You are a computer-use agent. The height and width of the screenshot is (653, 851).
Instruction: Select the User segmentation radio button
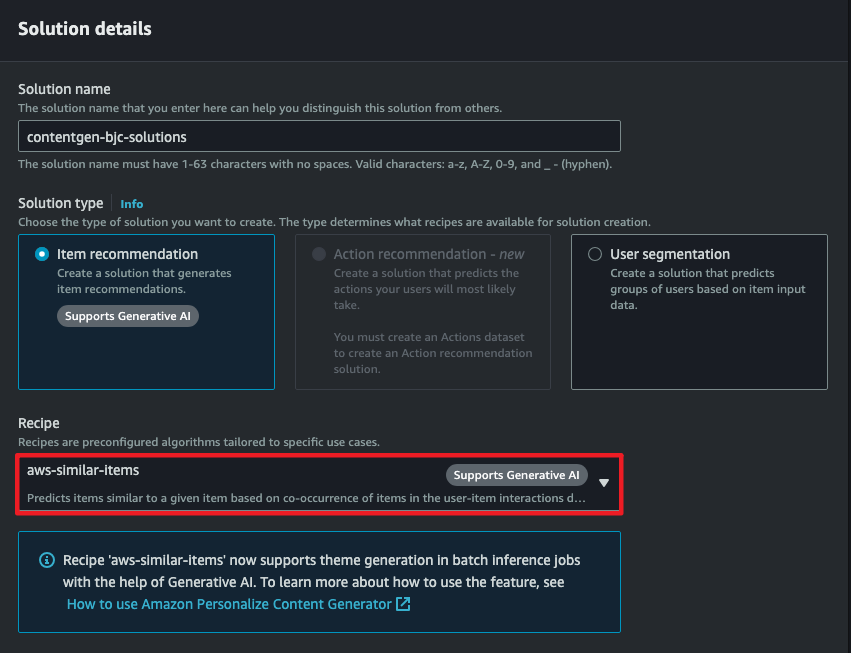click(595, 254)
